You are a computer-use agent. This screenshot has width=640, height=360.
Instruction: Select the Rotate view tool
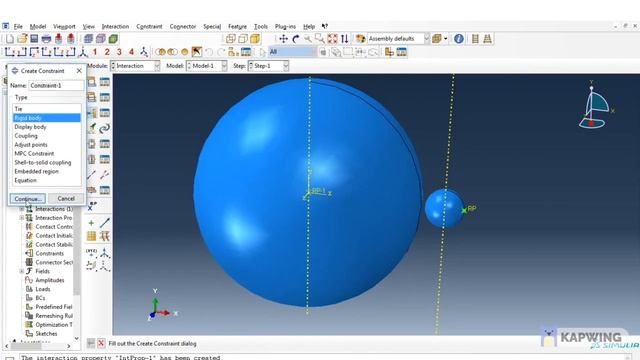click(296, 39)
